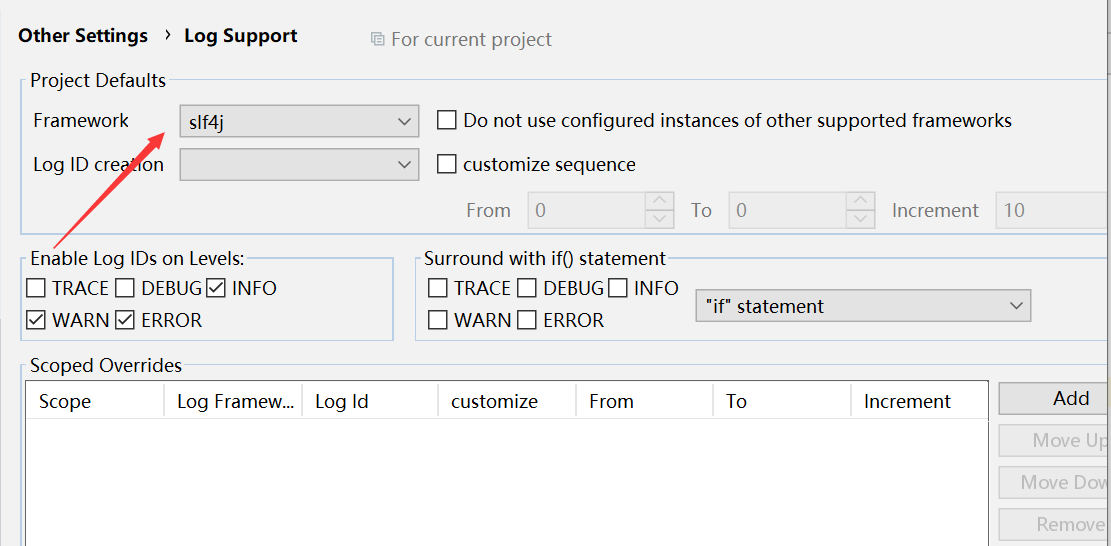Decrease the To value with down arrow
The image size is (1111, 546).
tap(860, 219)
